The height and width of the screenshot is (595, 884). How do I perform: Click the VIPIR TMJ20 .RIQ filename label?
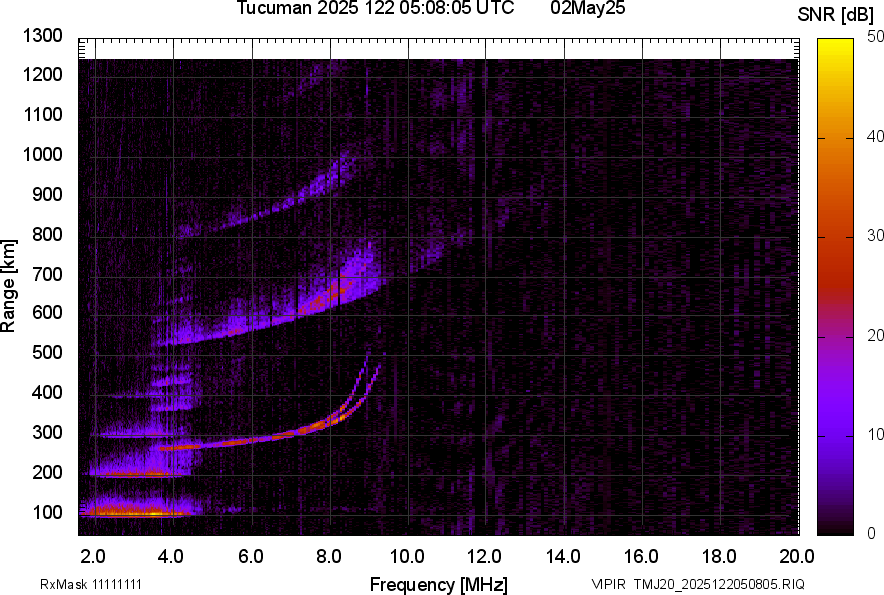698,584
